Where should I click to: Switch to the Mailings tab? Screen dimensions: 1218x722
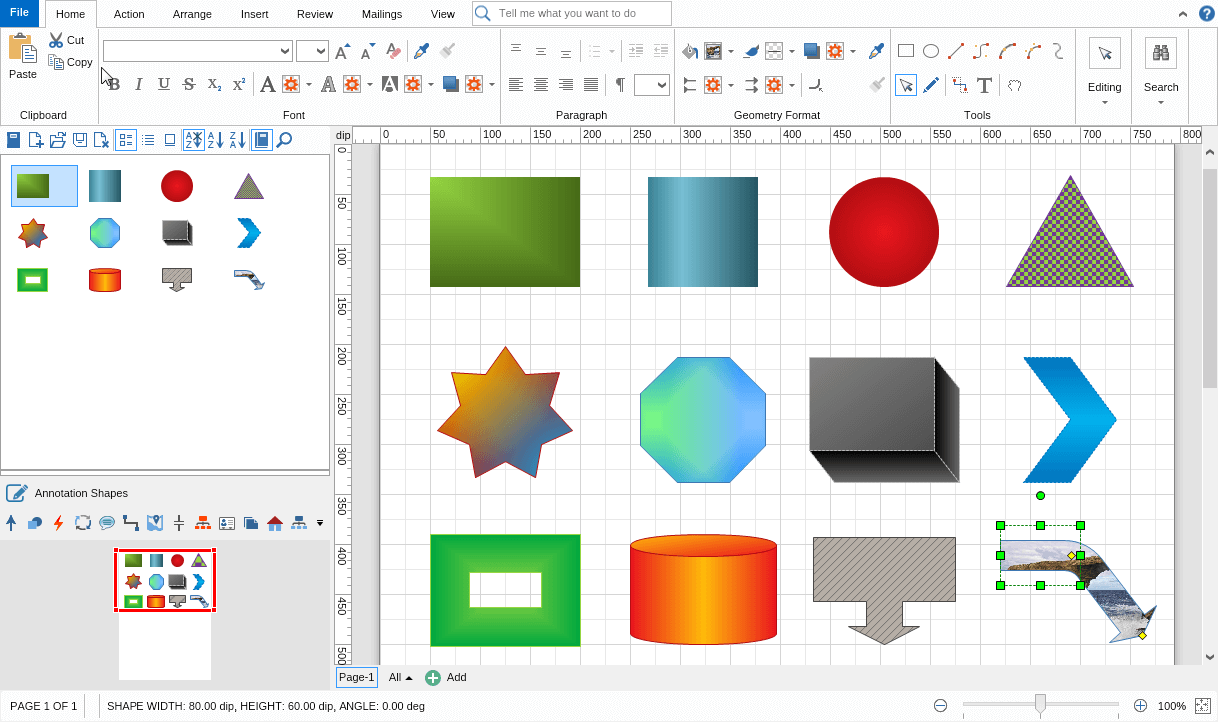point(382,14)
